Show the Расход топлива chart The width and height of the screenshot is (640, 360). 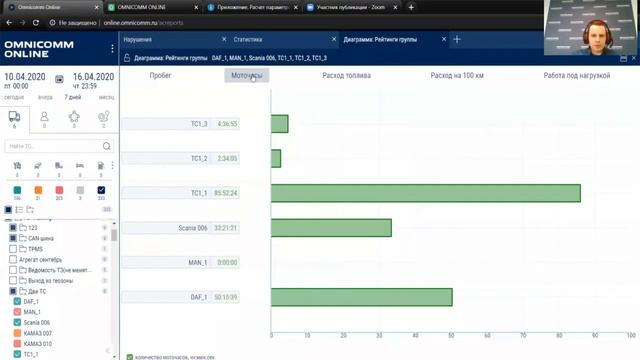point(347,76)
